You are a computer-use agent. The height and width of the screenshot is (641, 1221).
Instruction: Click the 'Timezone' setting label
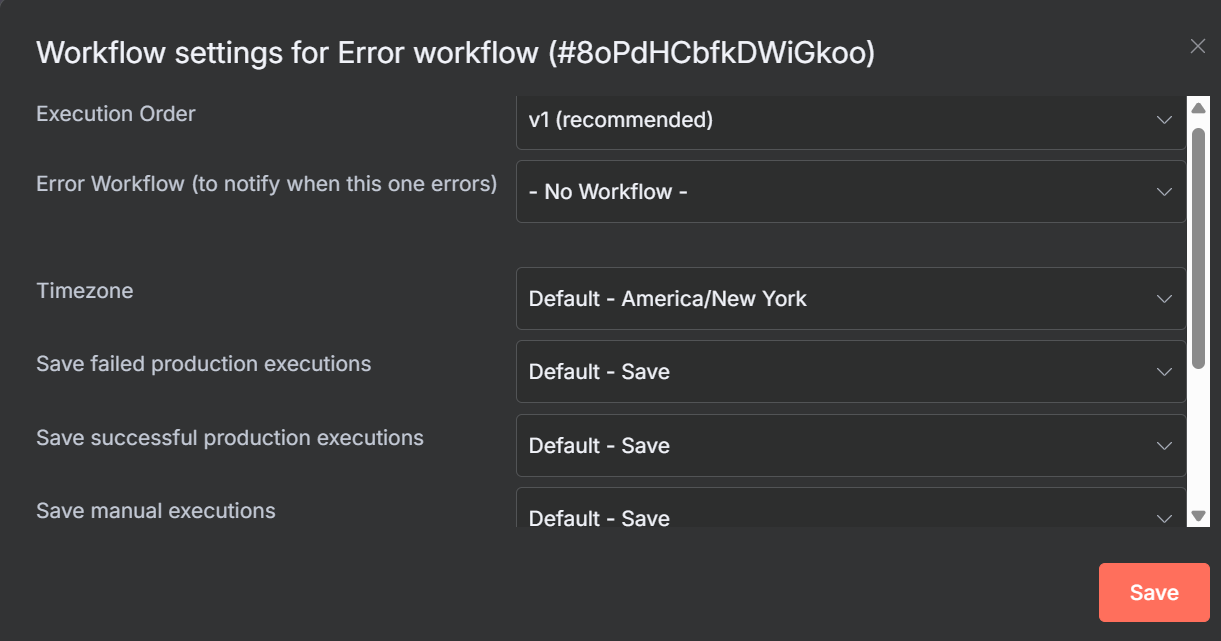pyautogui.click(x=85, y=291)
